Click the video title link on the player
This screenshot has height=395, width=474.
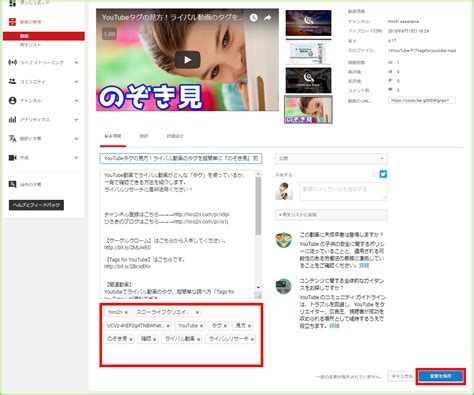pyautogui.click(x=172, y=18)
